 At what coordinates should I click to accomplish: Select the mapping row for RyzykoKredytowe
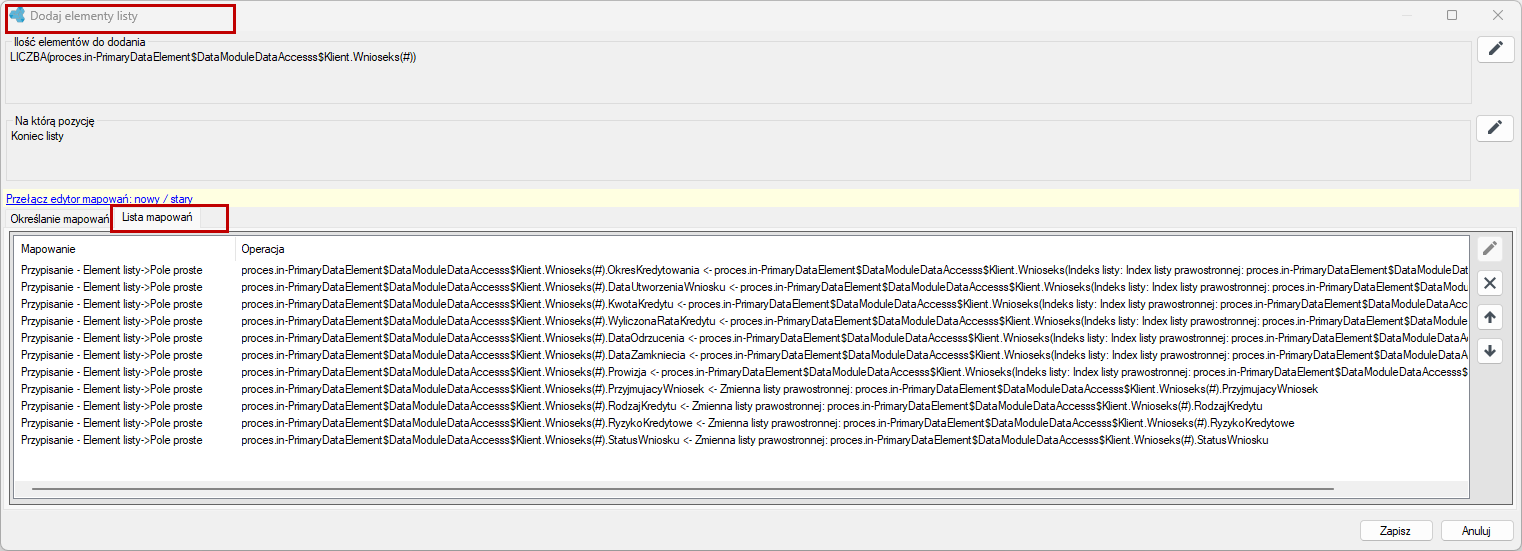tap(741, 423)
